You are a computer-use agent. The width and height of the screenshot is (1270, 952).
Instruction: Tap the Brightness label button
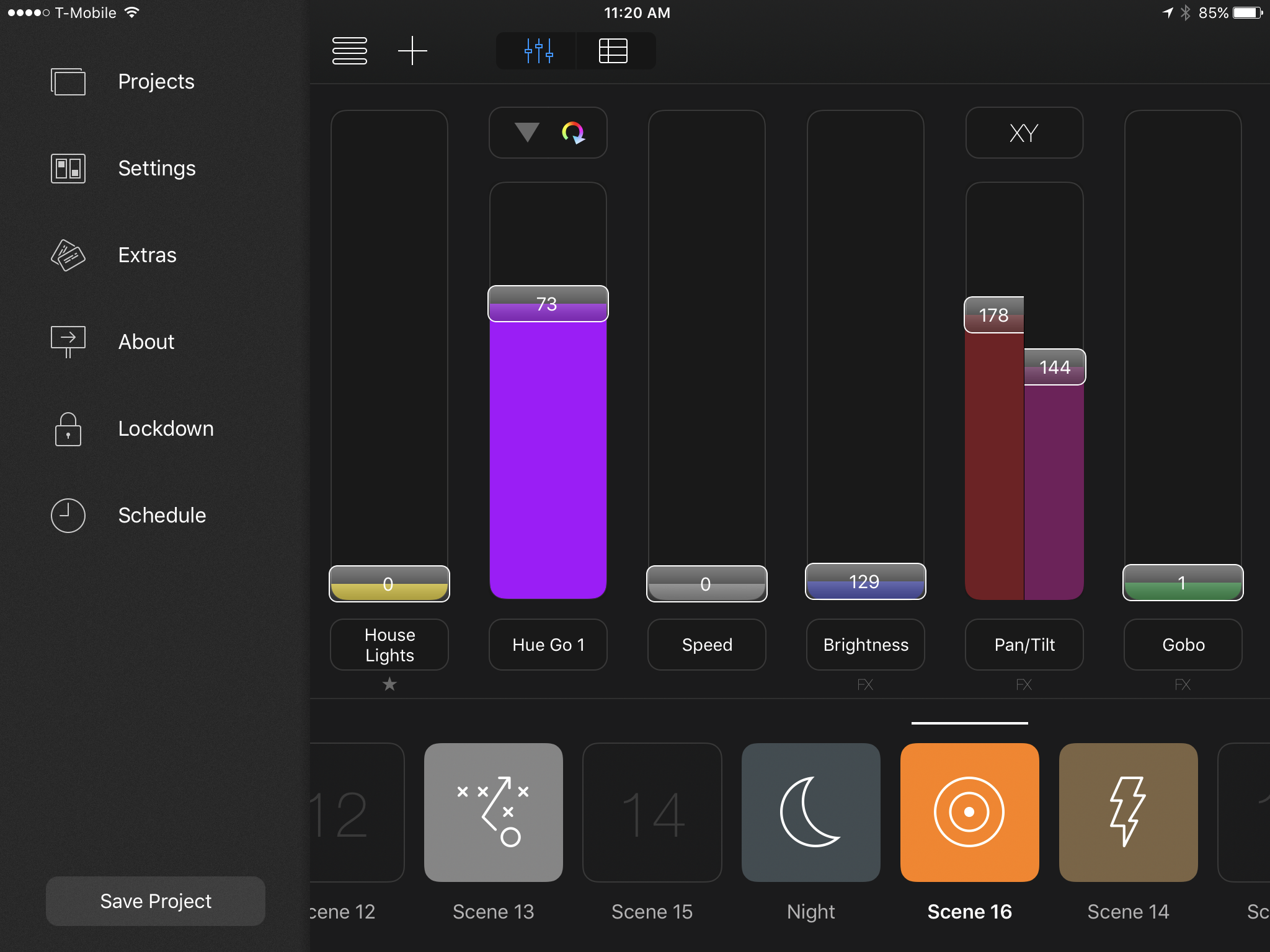click(x=866, y=645)
